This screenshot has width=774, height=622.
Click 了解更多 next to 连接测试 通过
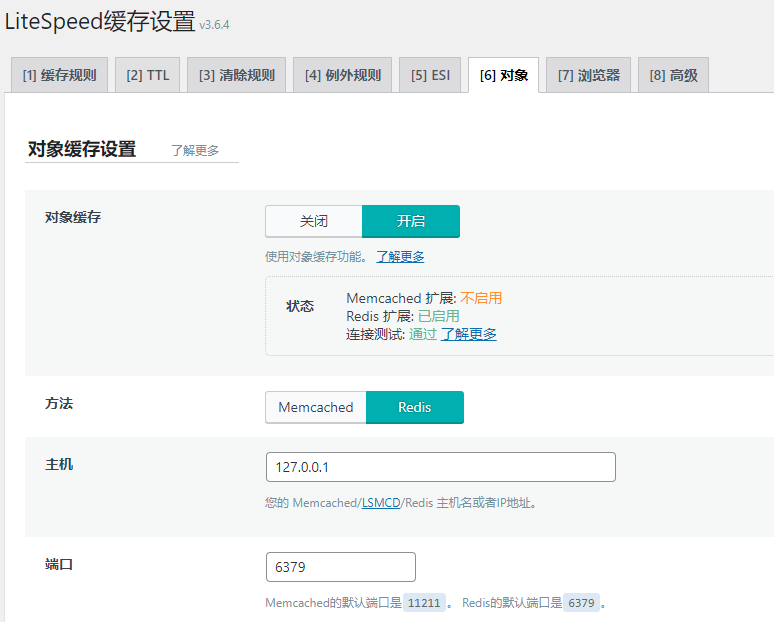click(x=469, y=334)
